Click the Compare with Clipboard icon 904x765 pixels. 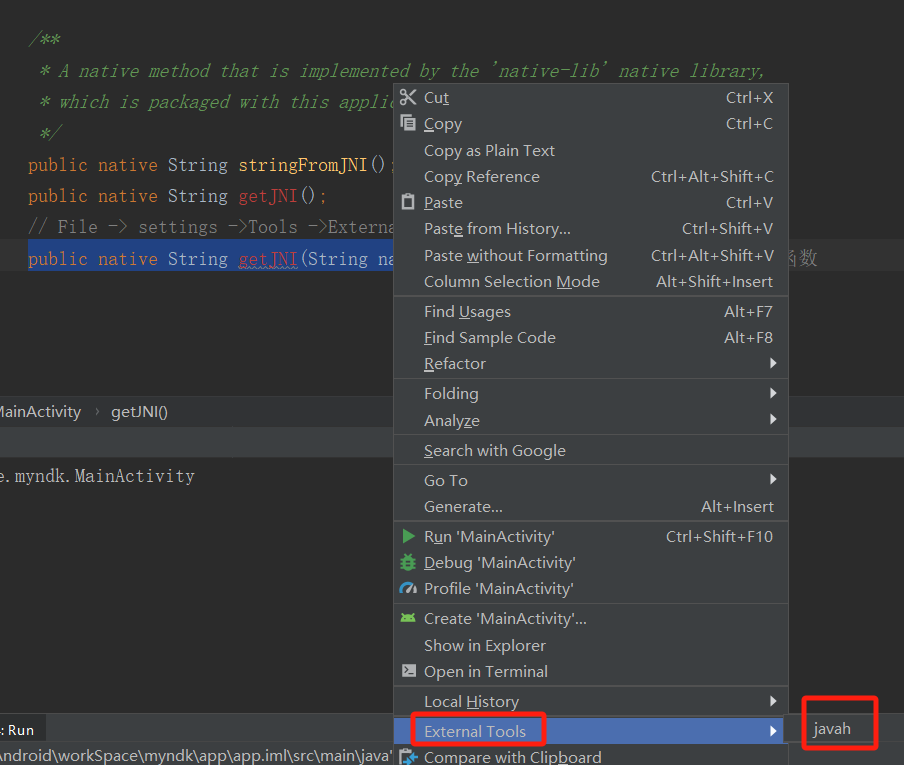[x=408, y=757]
